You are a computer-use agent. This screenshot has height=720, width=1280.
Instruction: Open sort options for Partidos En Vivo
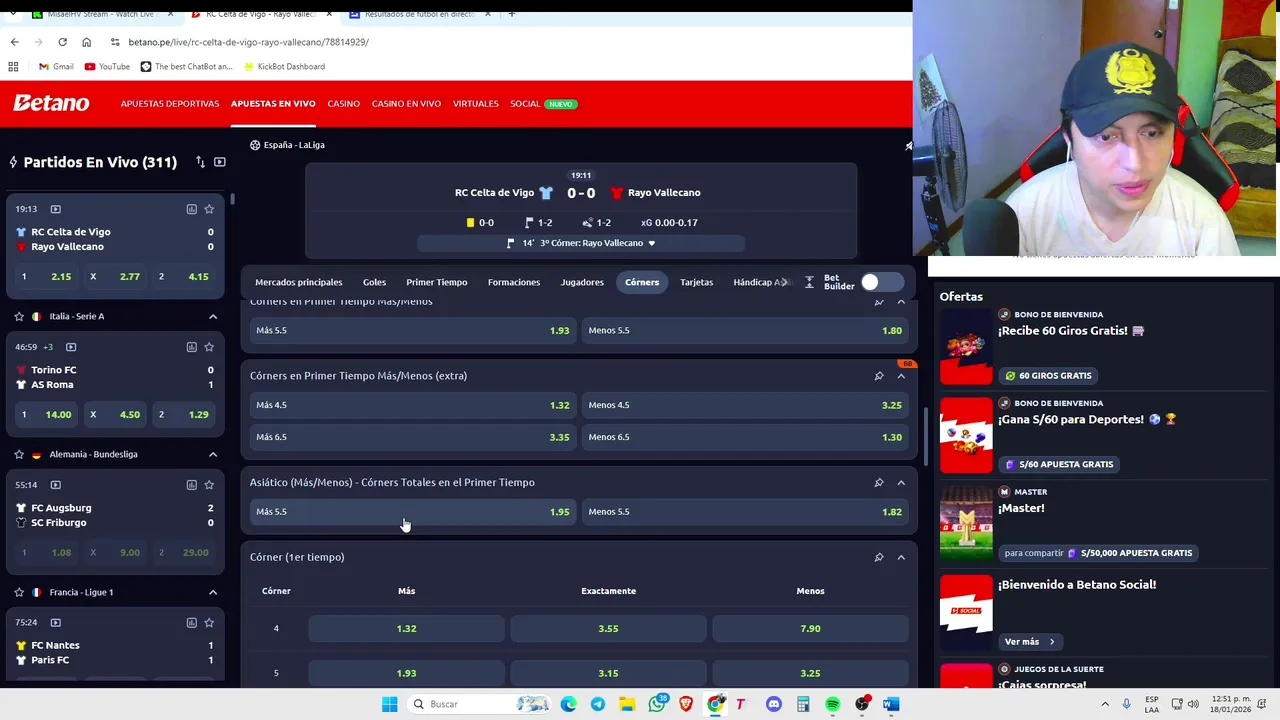tap(200, 162)
